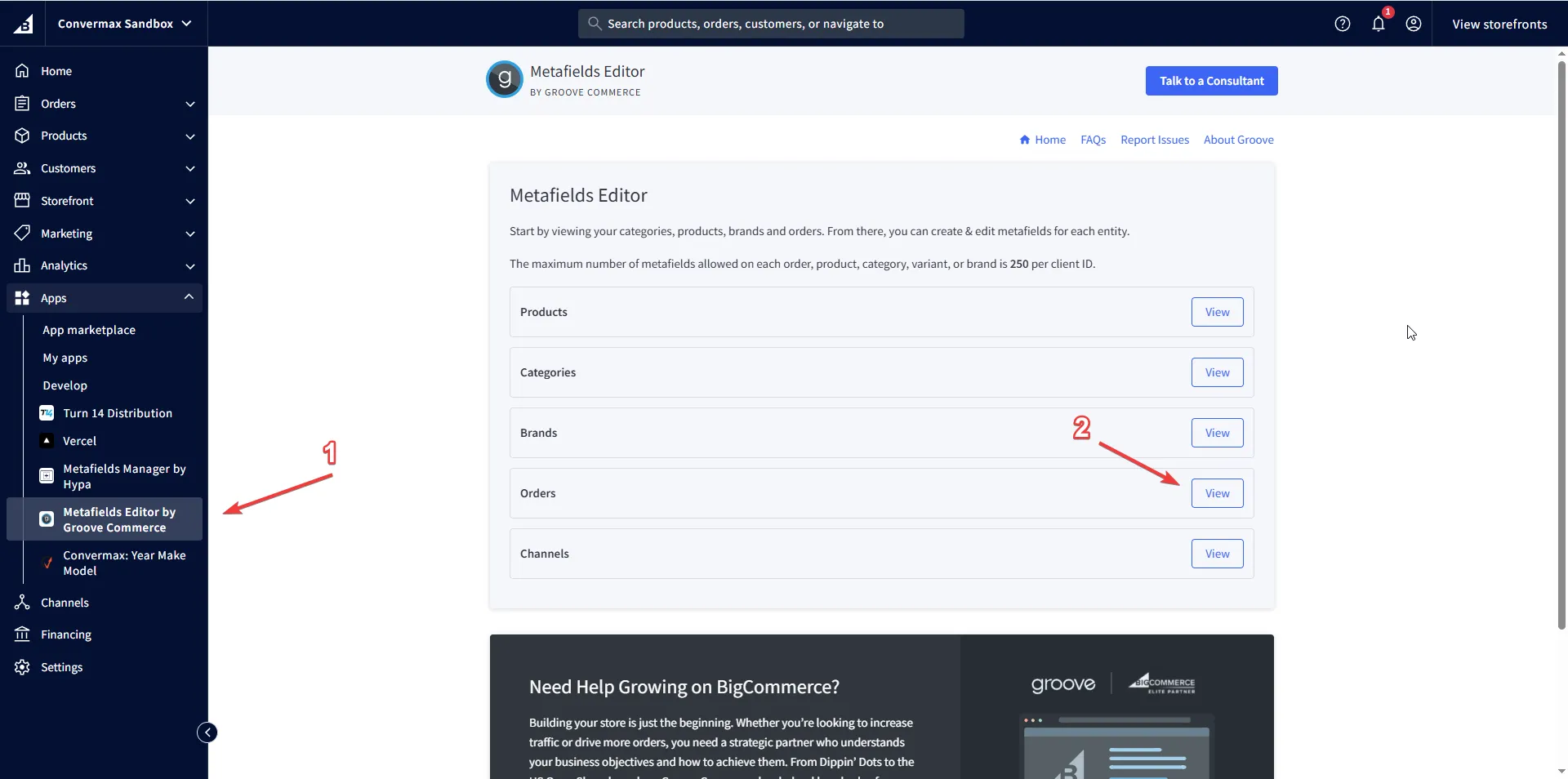Click the Report Issues link
This screenshot has height=779, width=1568.
point(1154,140)
